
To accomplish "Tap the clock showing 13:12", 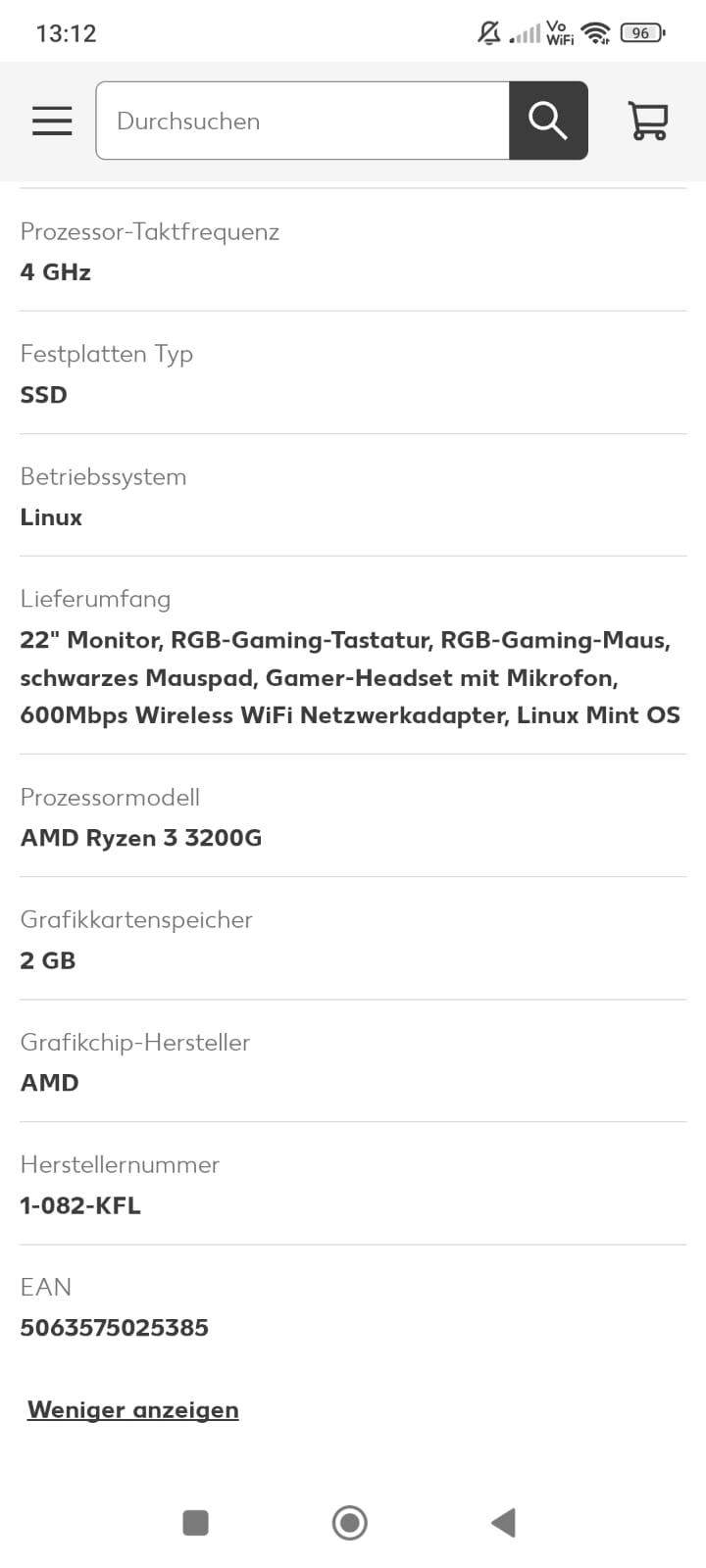I will (66, 33).
